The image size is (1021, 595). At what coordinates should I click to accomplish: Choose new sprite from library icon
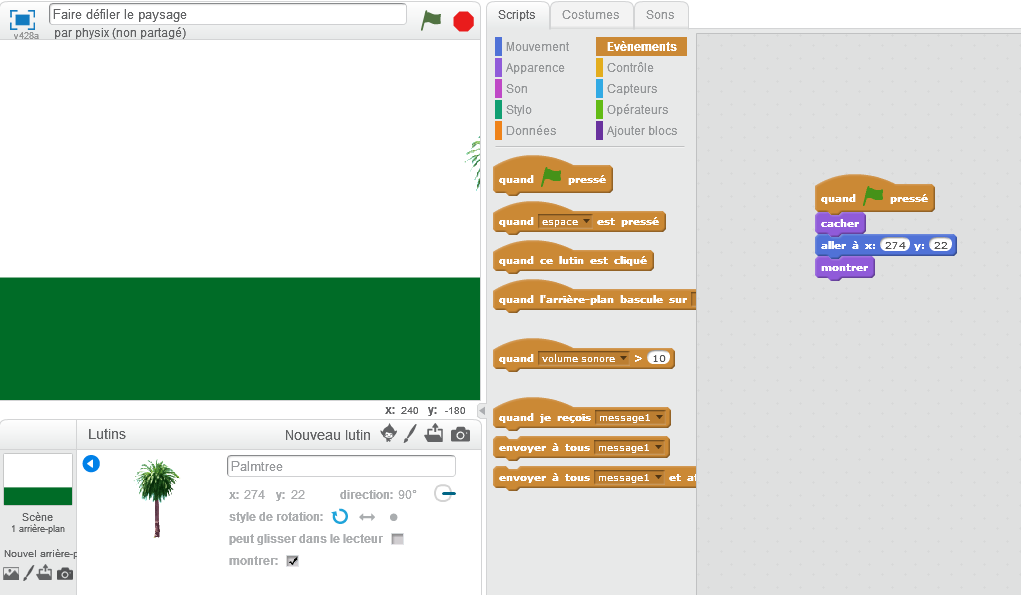(x=389, y=434)
